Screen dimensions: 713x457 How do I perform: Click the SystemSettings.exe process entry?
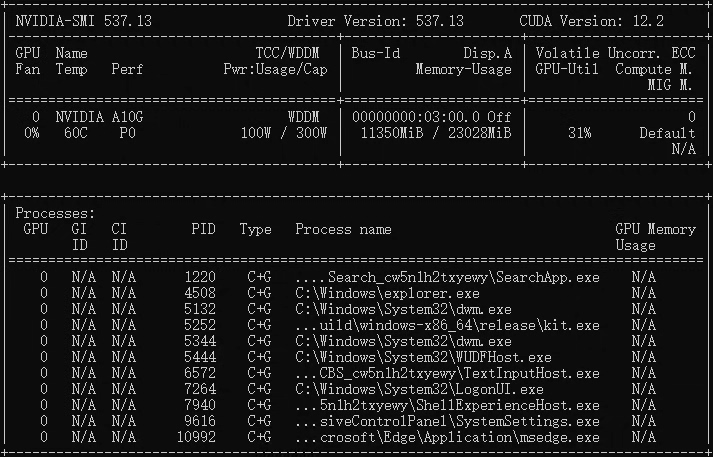pyautogui.click(x=447, y=421)
